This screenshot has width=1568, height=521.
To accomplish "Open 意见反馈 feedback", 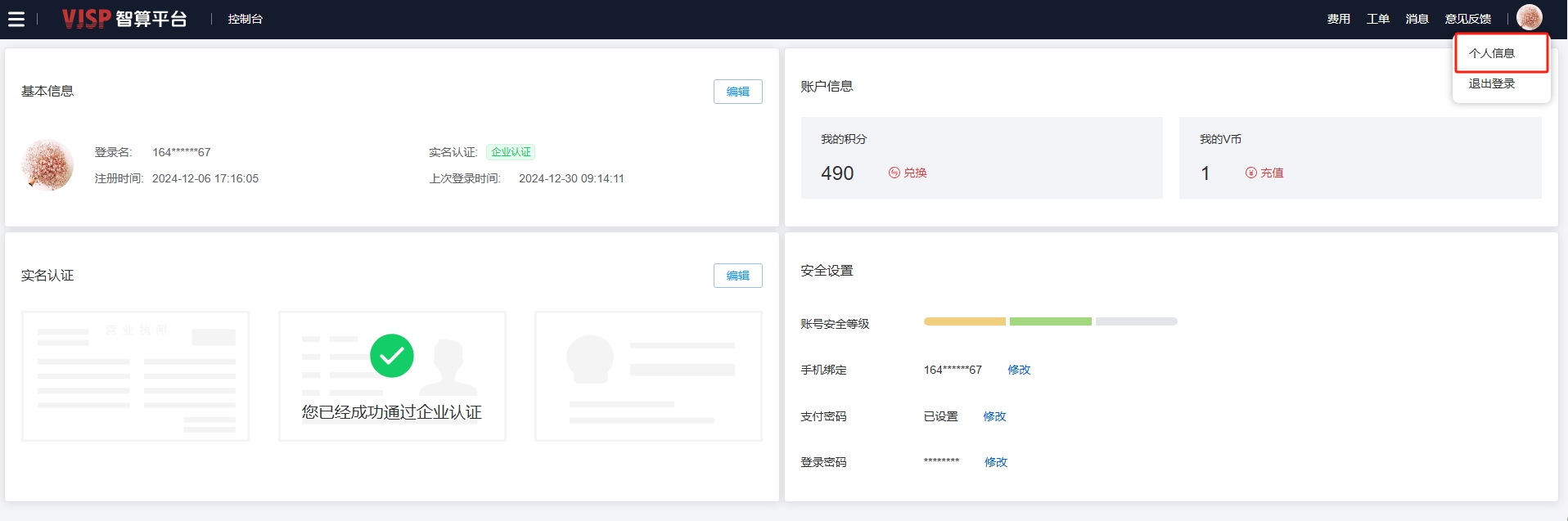I will [1468, 19].
